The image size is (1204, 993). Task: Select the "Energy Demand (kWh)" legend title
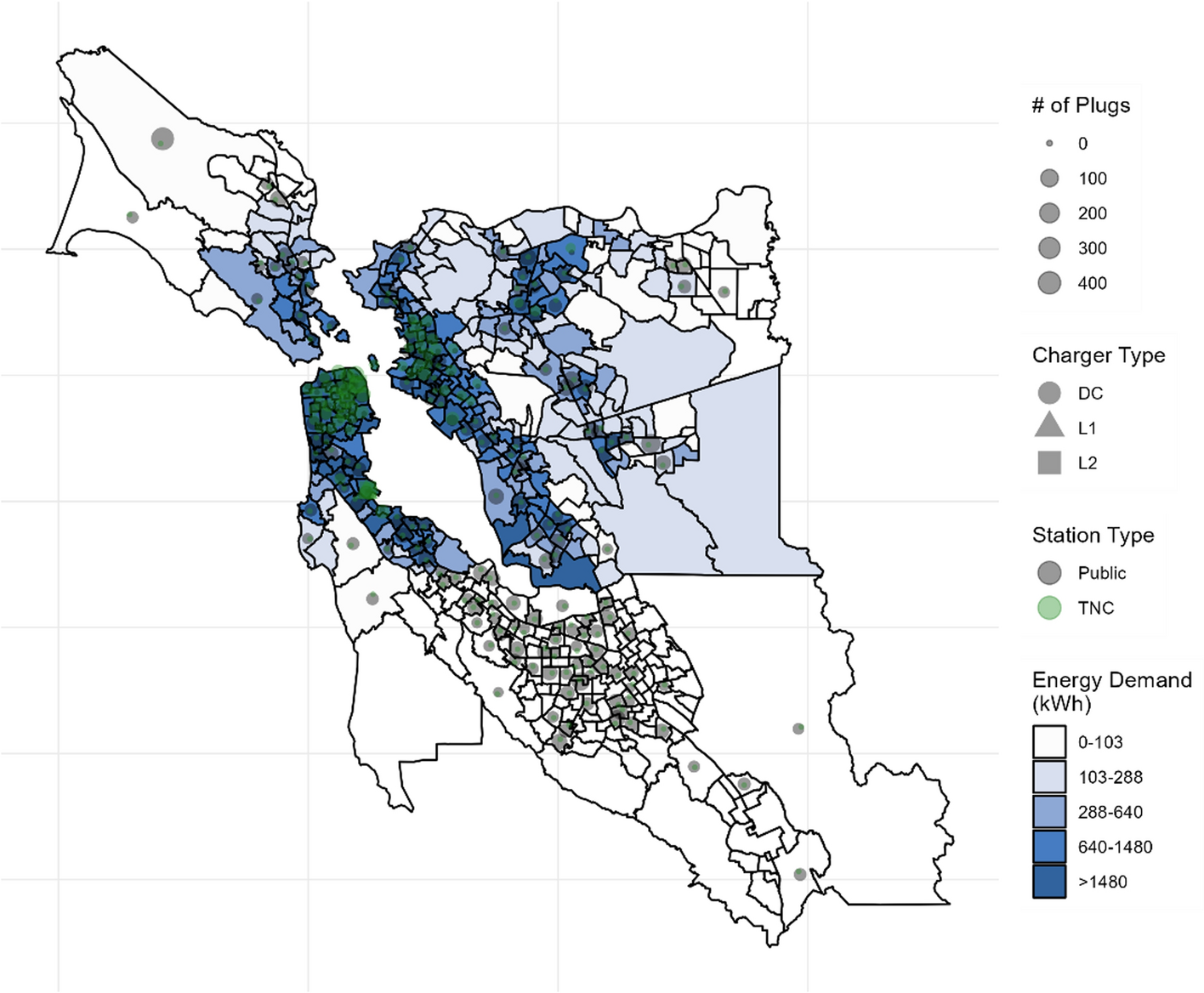coord(1111,692)
